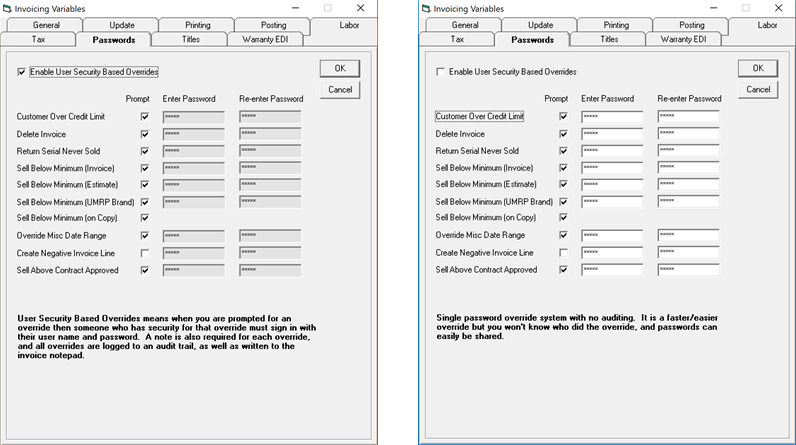
Task: Minimize the left Invoicing Variables window
Action: point(295,8)
